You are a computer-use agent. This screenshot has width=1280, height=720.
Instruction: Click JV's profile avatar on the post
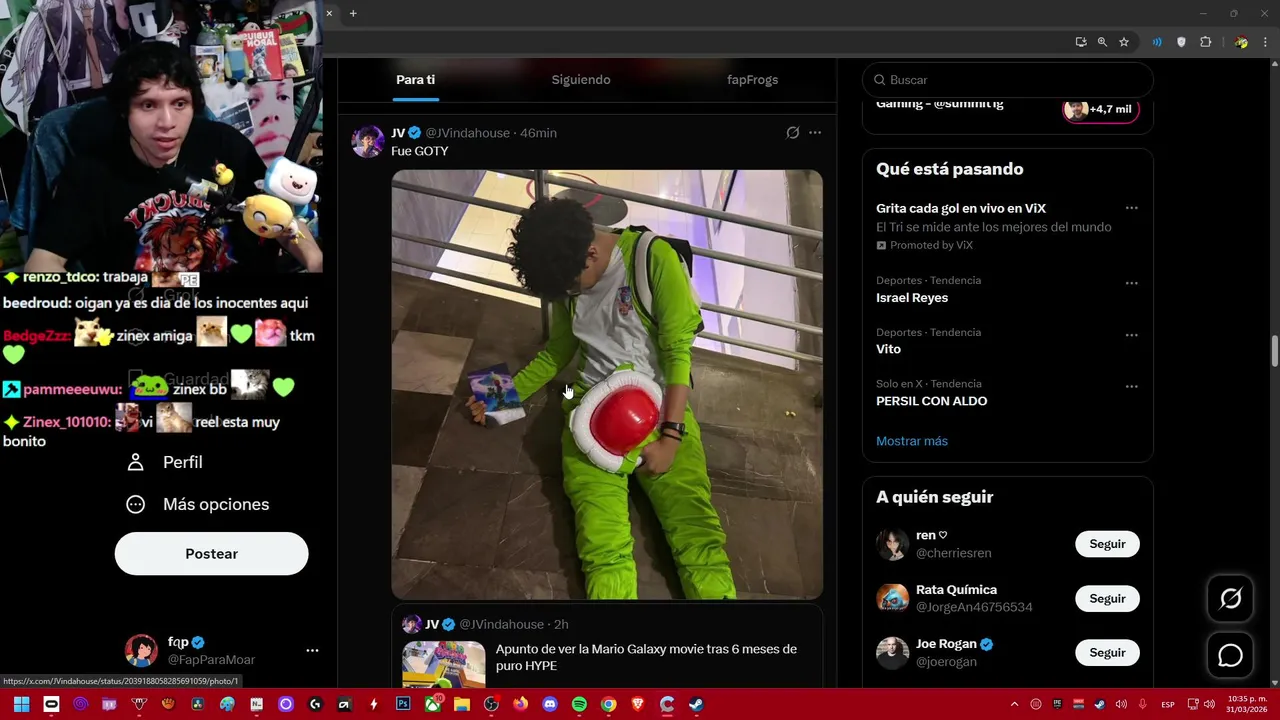pos(368,142)
